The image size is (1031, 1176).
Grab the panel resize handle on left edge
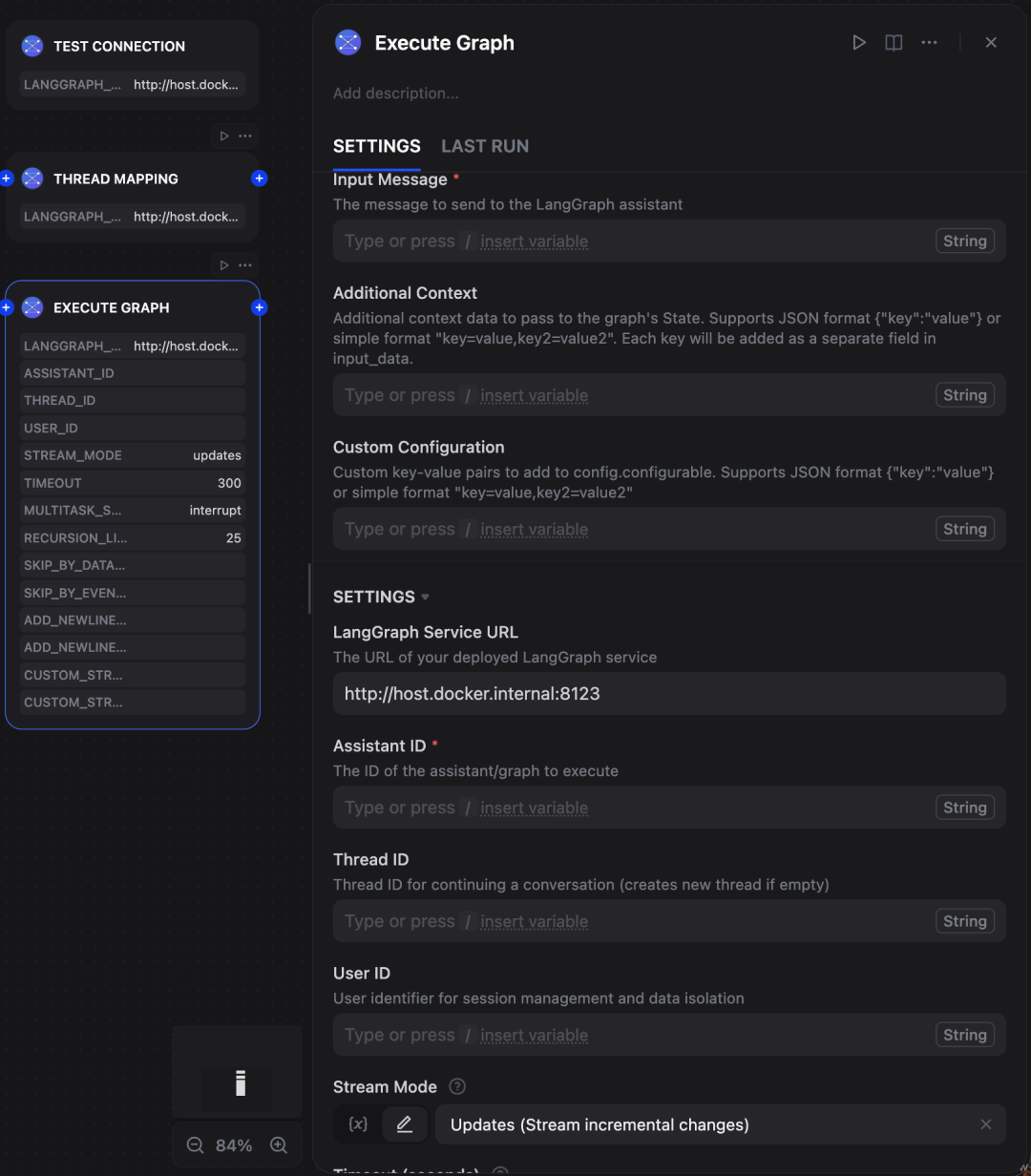click(x=308, y=588)
